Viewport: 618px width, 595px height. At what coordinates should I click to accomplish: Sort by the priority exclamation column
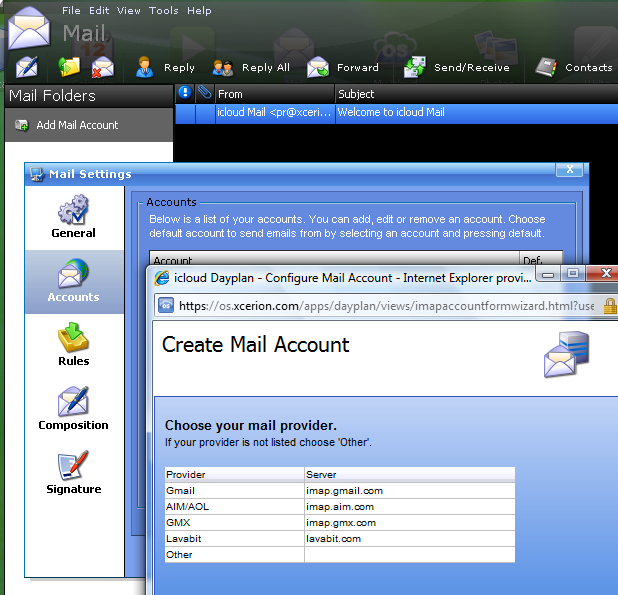coord(185,93)
